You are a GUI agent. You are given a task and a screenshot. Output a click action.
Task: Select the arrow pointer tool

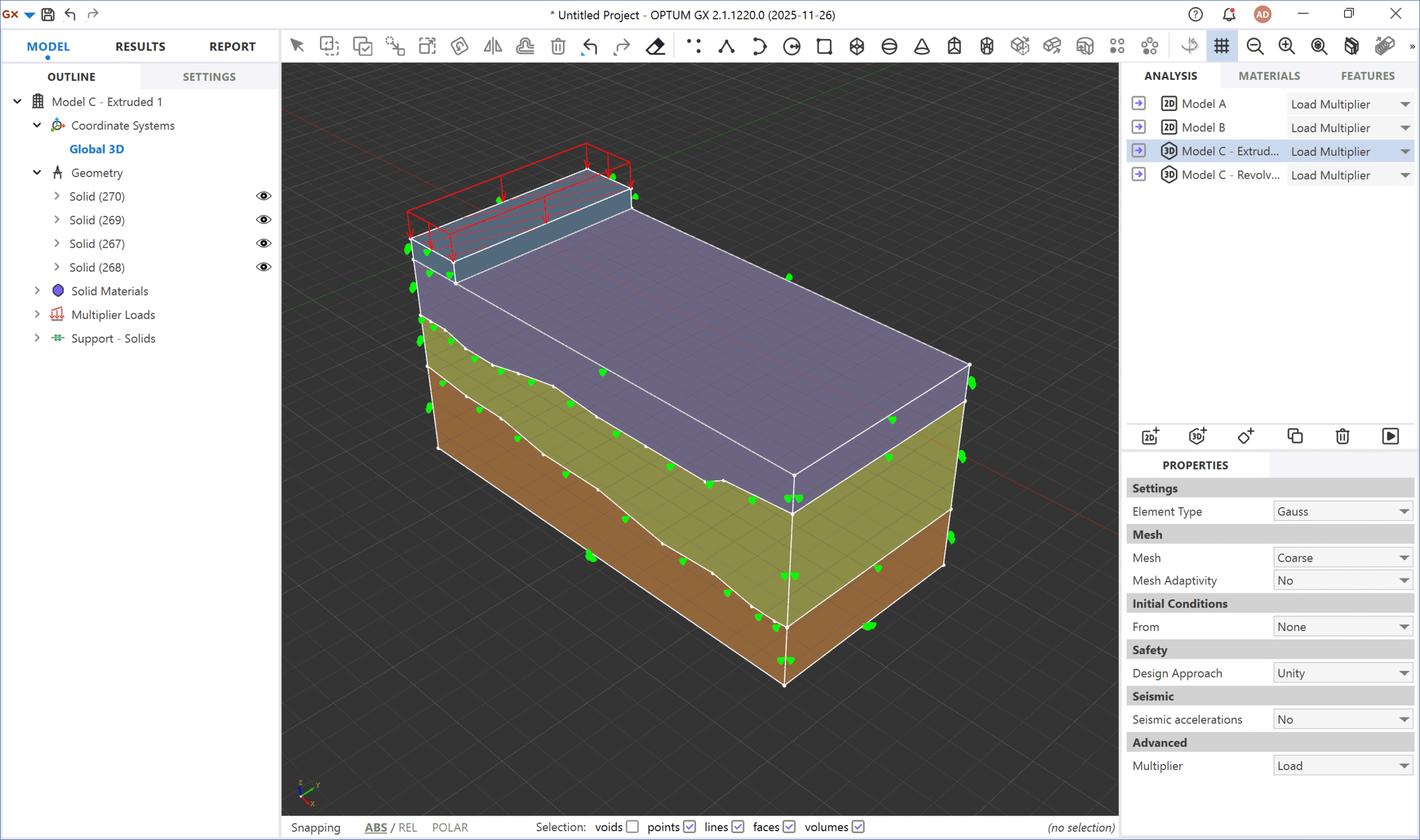click(x=297, y=46)
